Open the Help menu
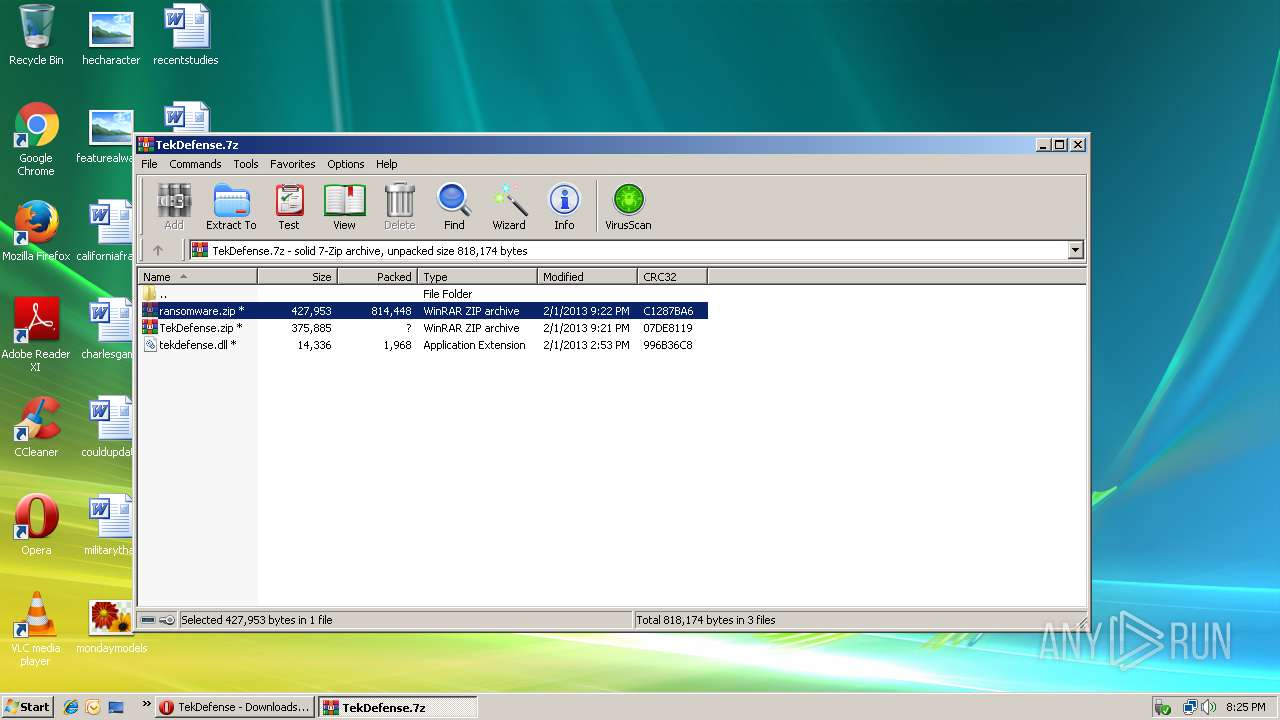The image size is (1280, 720). click(x=387, y=164)
